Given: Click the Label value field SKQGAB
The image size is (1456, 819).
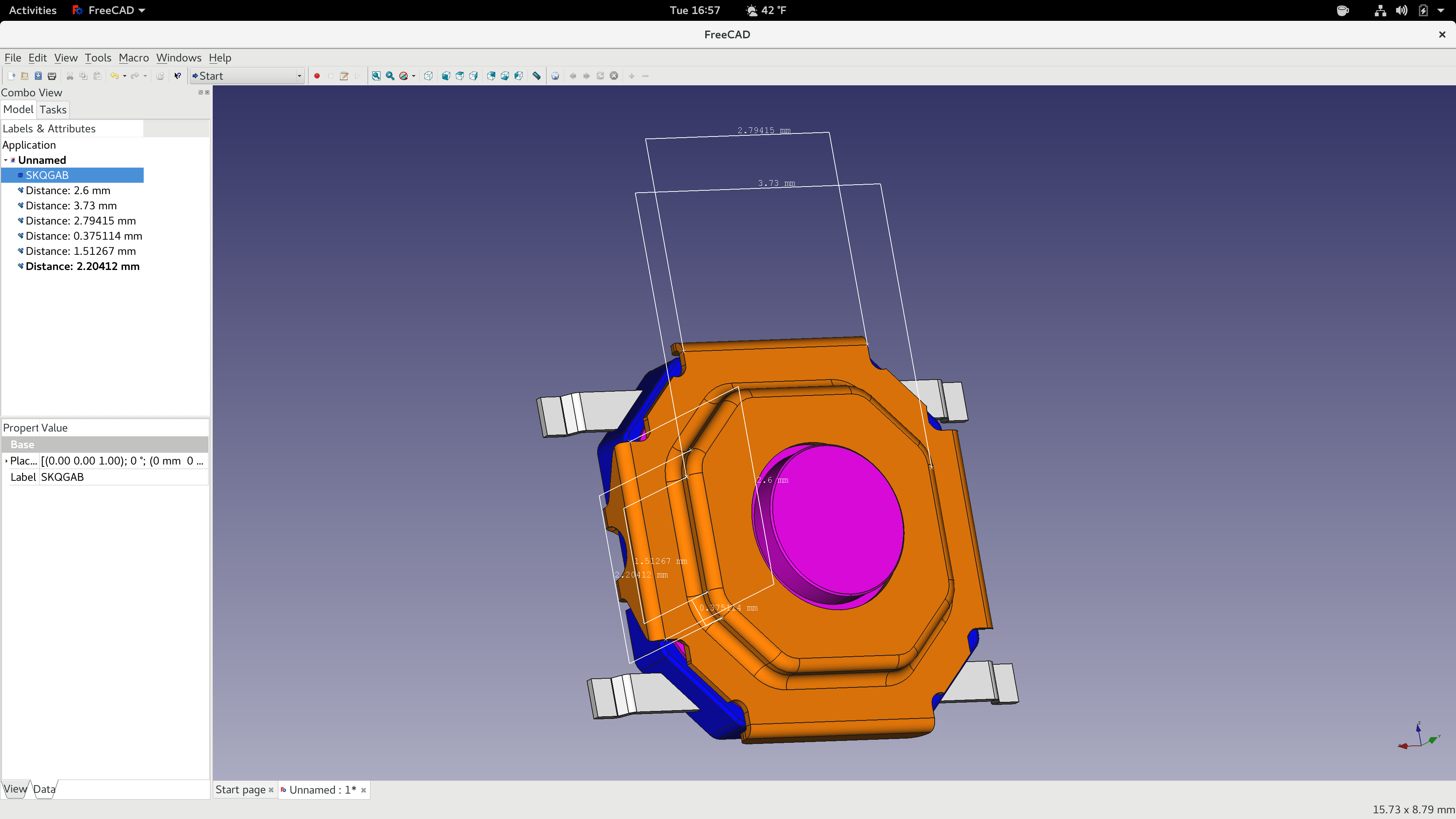Looking at the screenshot, I should coord(123,477).
